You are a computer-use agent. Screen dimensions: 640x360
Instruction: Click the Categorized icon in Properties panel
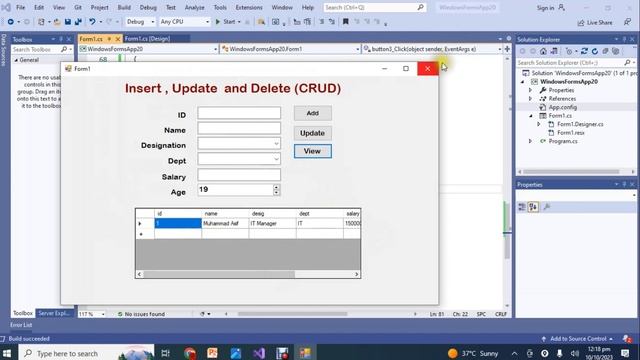[x=522, y=207]
